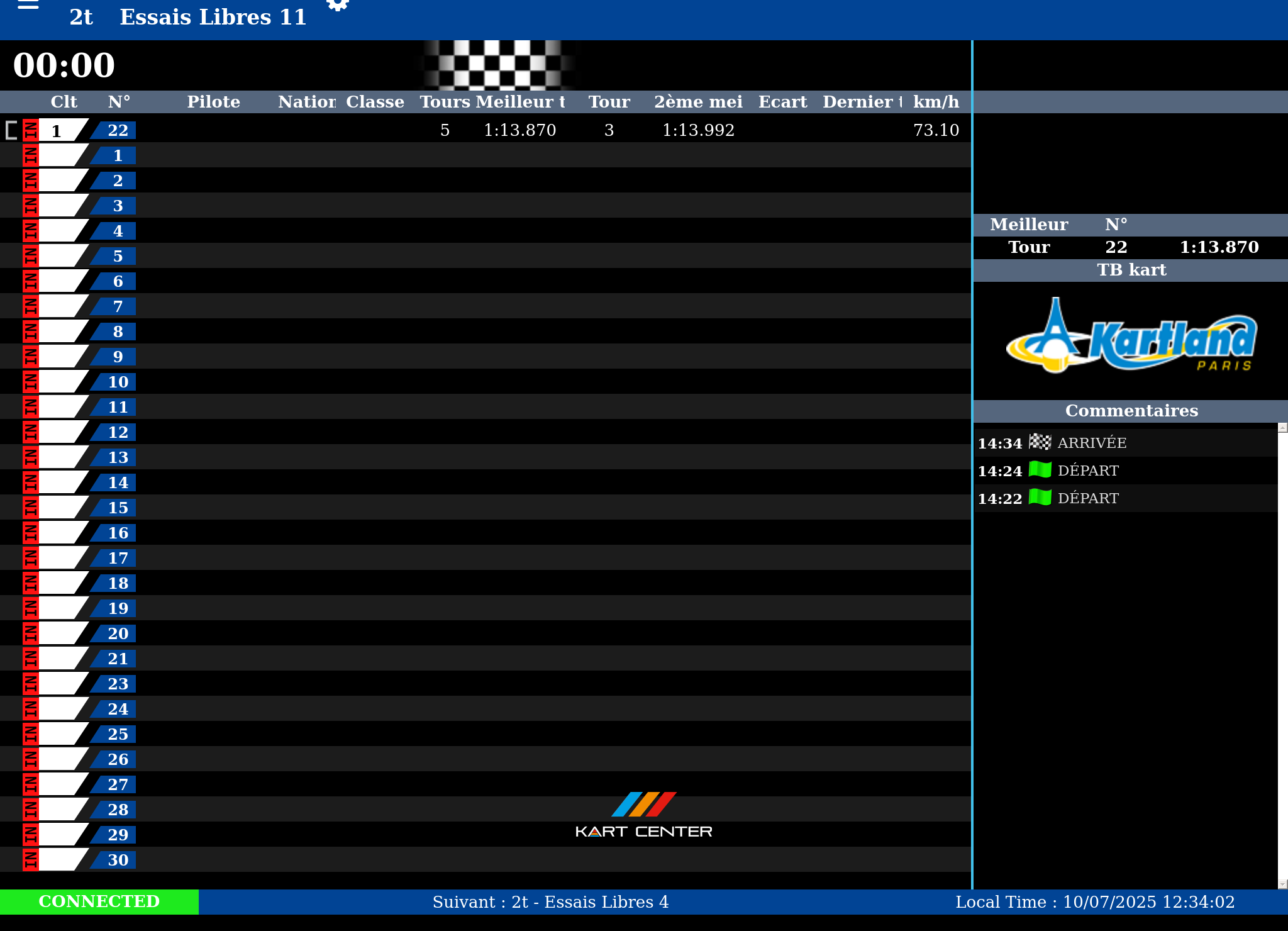Screen dimensions: 1288x931
Task: Sort by the Tours column header
Action: click(445, 102)
